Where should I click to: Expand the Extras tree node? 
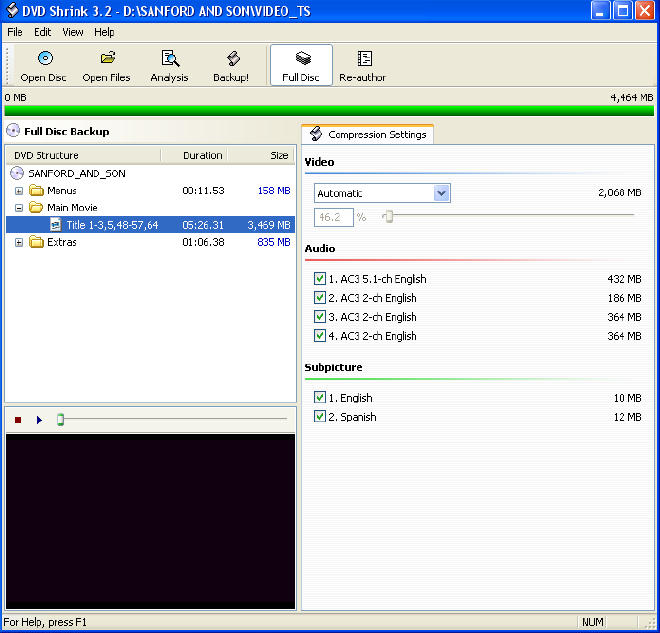pos(19,242)
